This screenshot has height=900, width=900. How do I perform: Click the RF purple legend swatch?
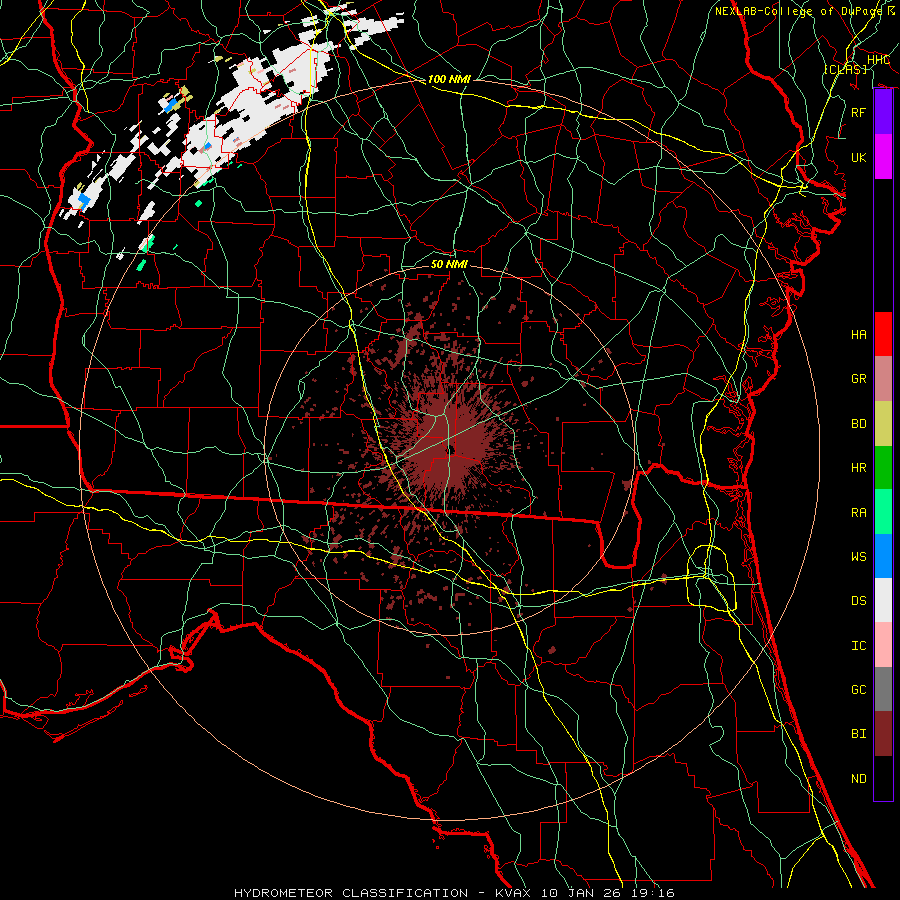(883, 112)
